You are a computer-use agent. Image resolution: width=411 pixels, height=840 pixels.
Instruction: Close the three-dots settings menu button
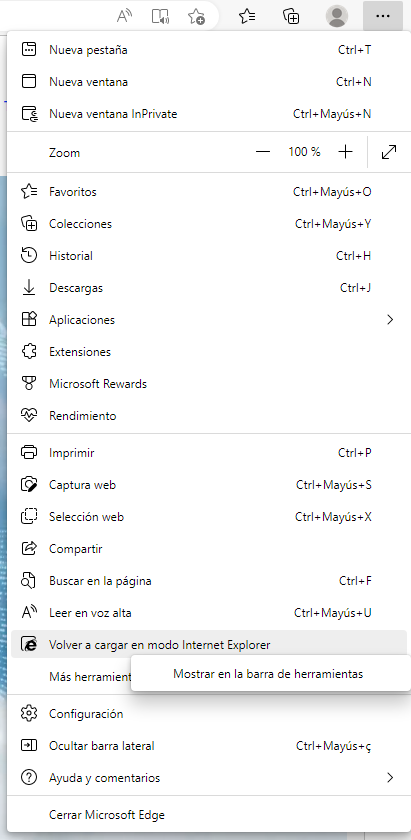[x=383, y=16]
